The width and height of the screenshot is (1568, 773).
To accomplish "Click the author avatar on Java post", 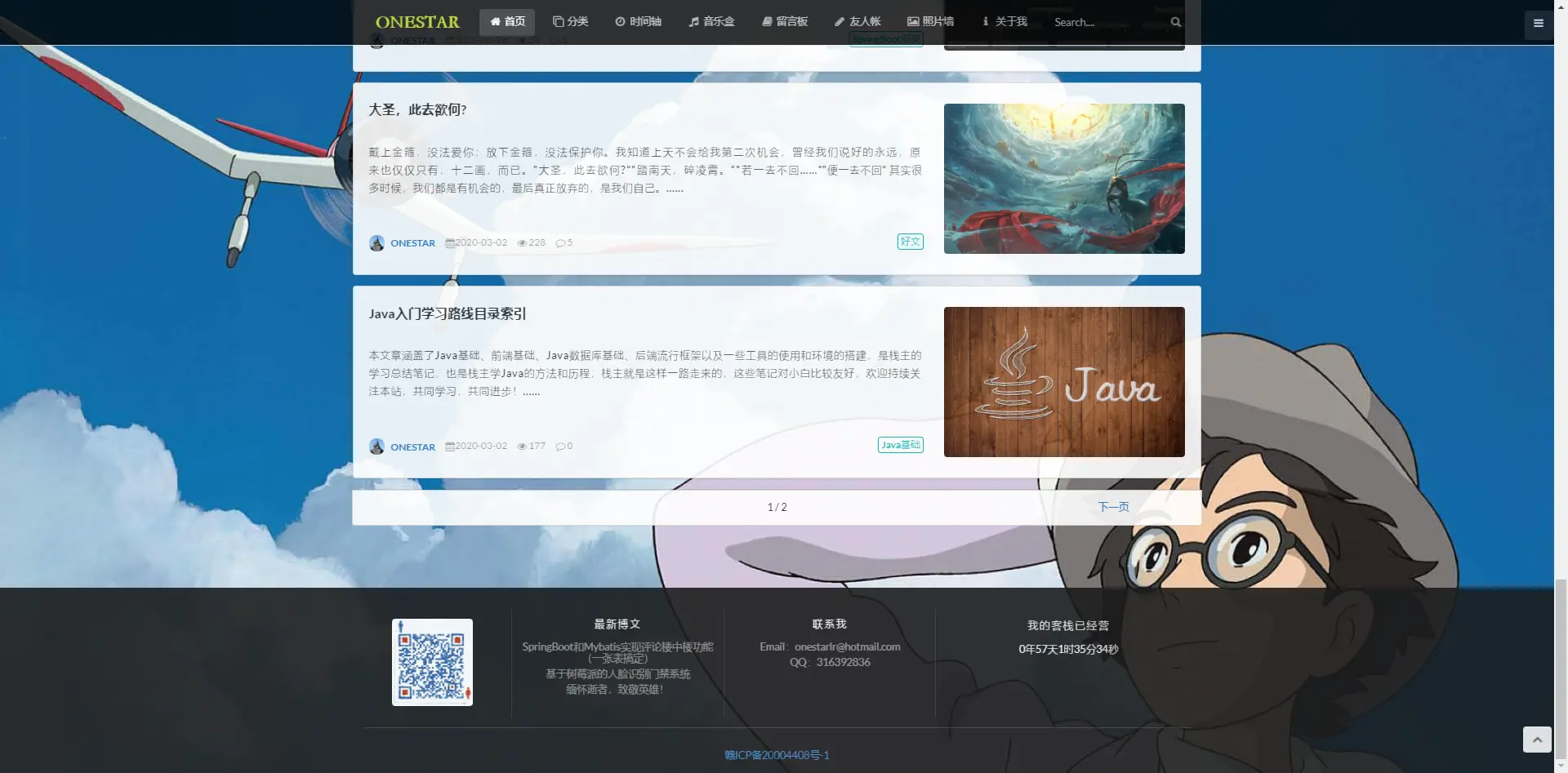I will (x=376, y=446).
